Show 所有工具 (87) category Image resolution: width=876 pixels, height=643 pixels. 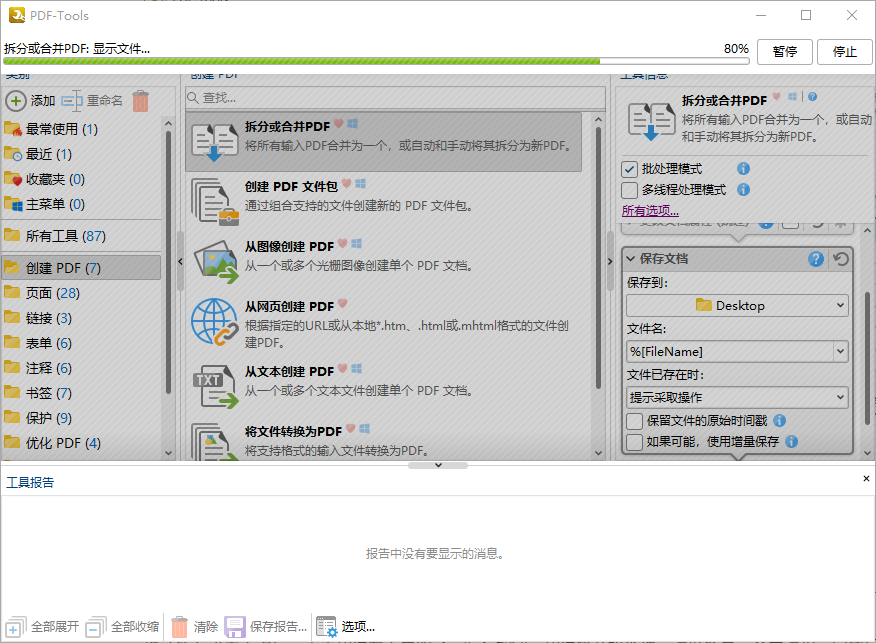point(82,236)
